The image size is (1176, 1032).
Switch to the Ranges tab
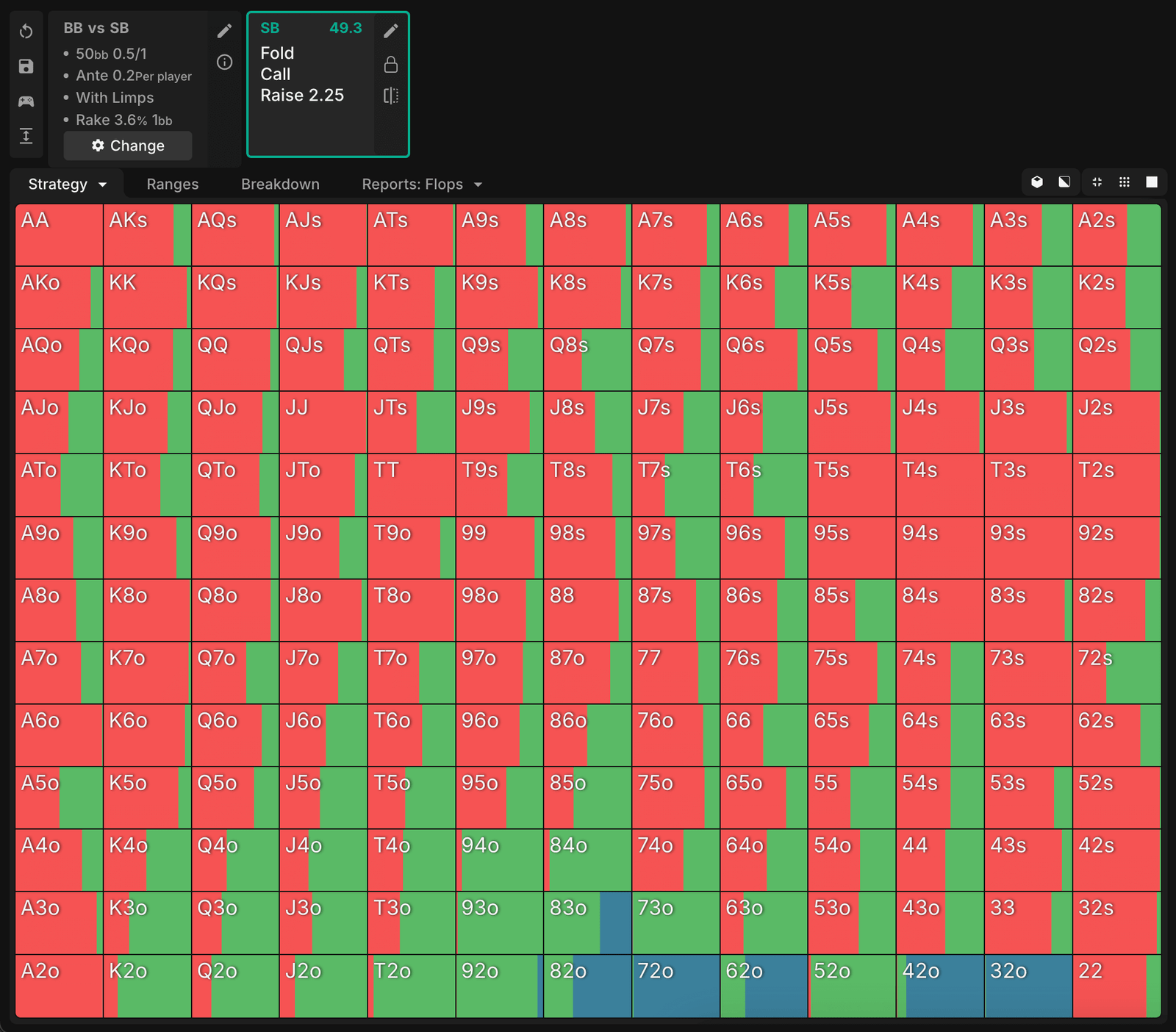click(x=173, y=184)
